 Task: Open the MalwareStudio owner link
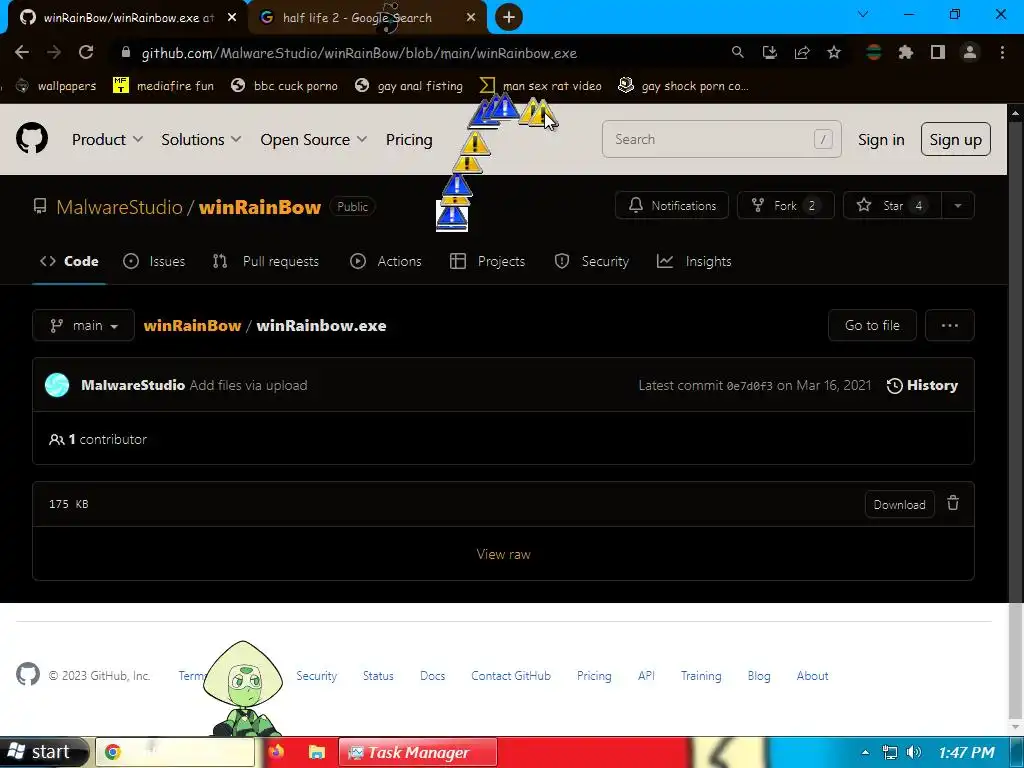[x=120, y=207]
